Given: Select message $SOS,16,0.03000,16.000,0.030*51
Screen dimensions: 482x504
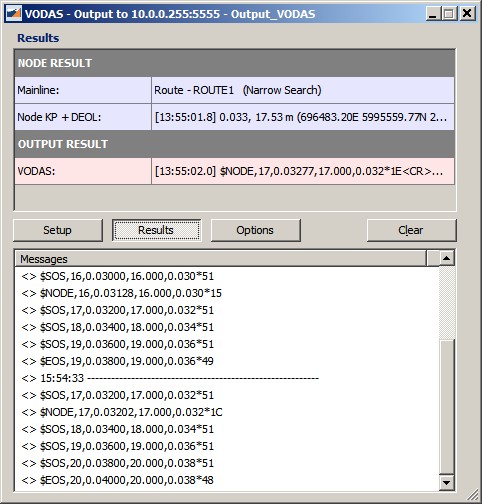Looking at the screenshot, I should (x=118, y=276).
